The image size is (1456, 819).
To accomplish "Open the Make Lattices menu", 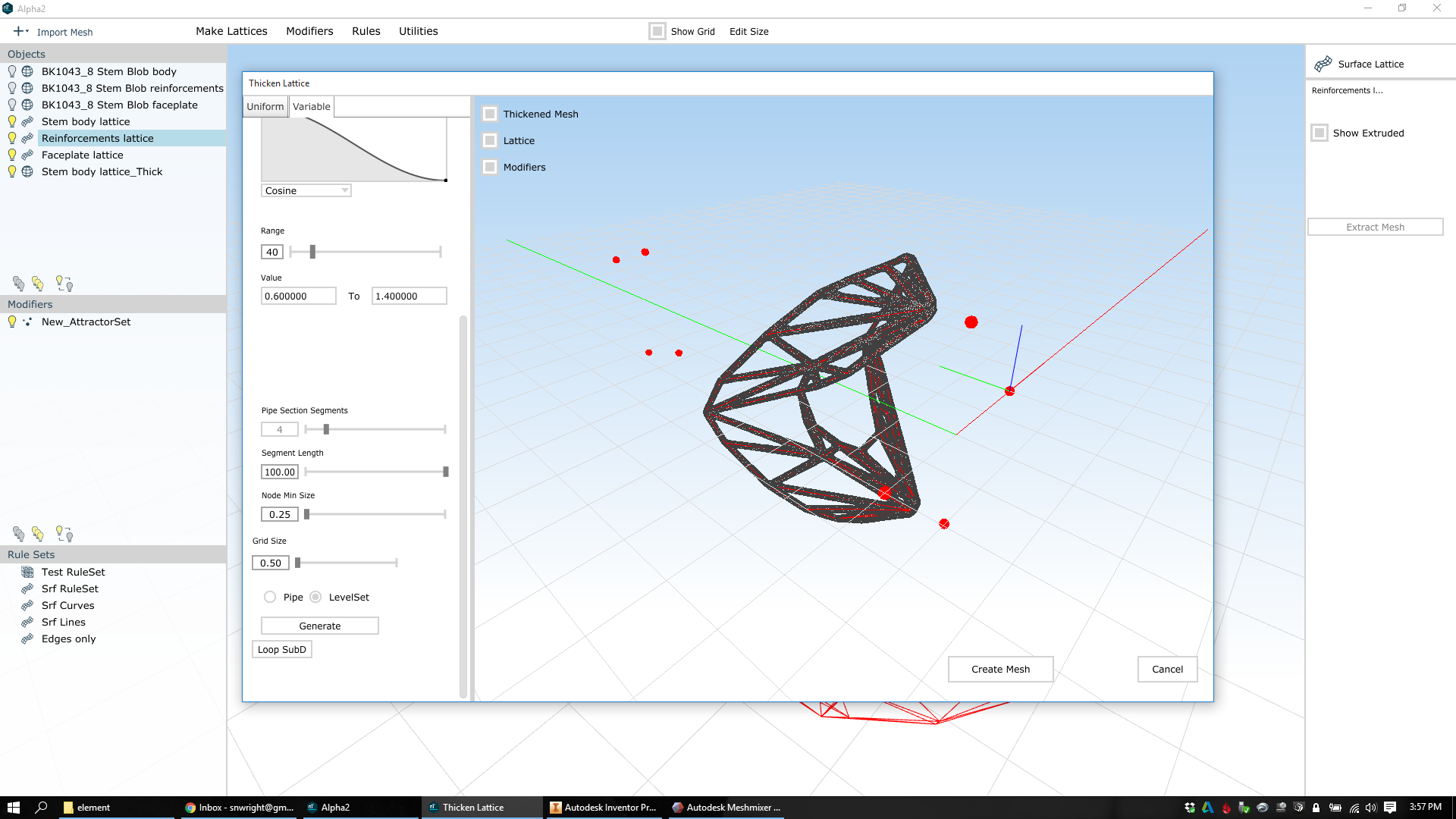I will pos(231,31).
